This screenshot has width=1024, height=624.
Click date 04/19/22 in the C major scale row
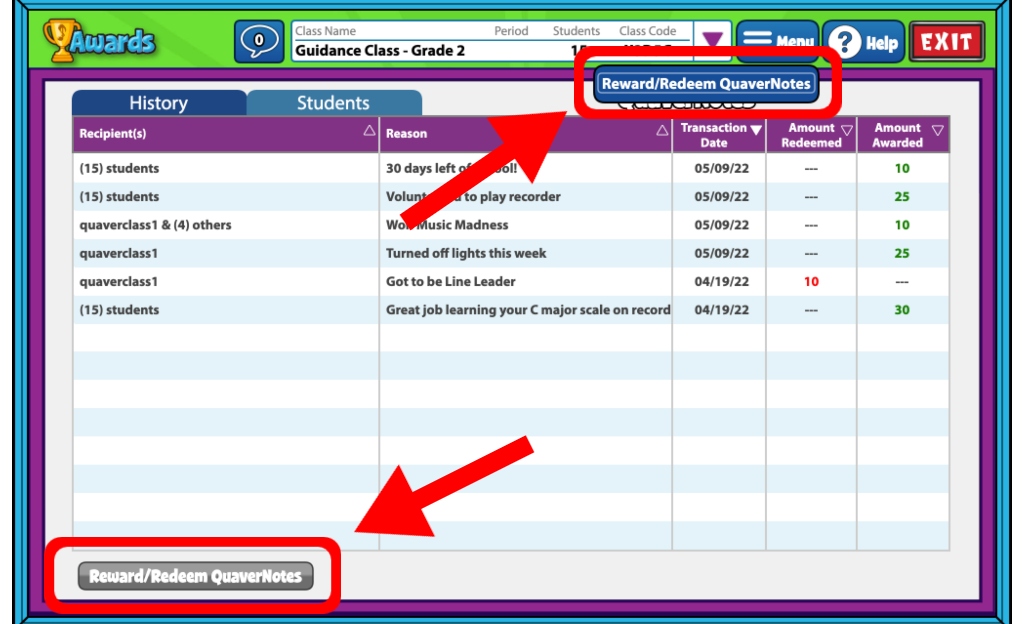[x=721, y=310]
